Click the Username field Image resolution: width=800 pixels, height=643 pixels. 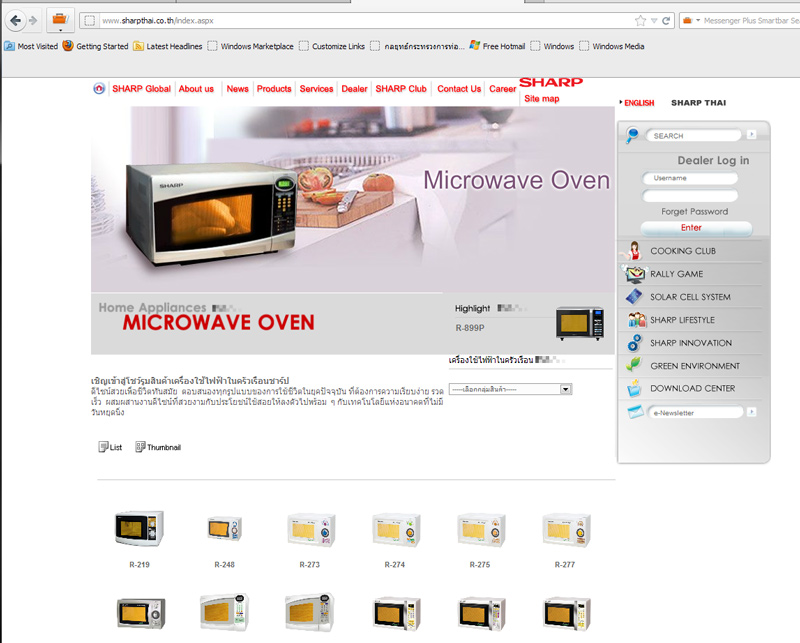(x=690, y=178)
